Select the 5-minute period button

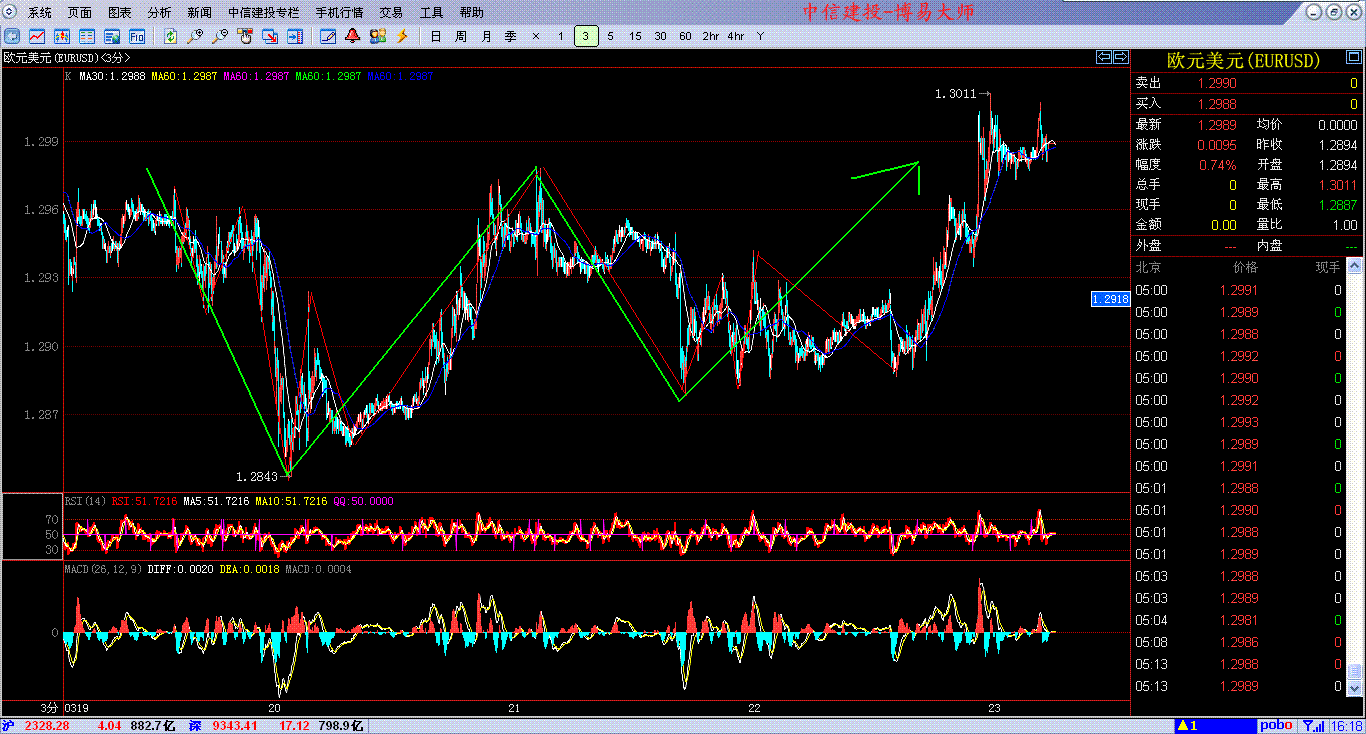pos(610,36)
